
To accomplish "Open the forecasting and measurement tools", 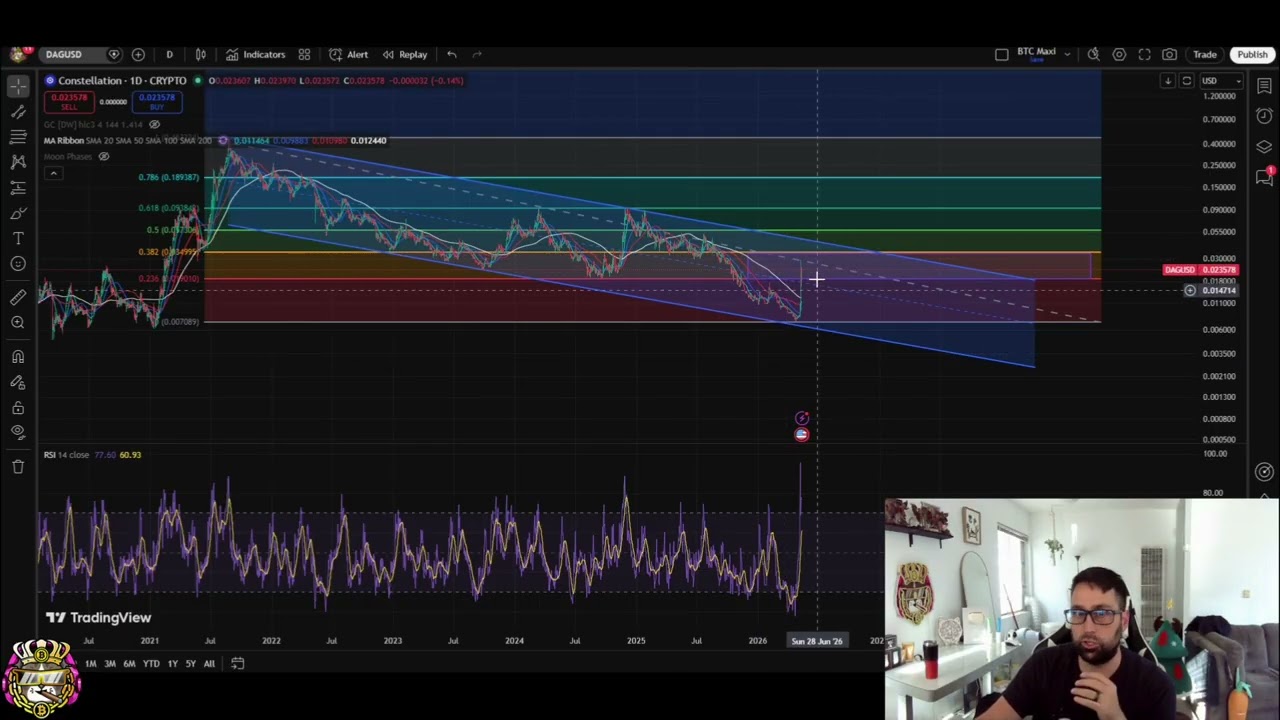I will [18, 187].
